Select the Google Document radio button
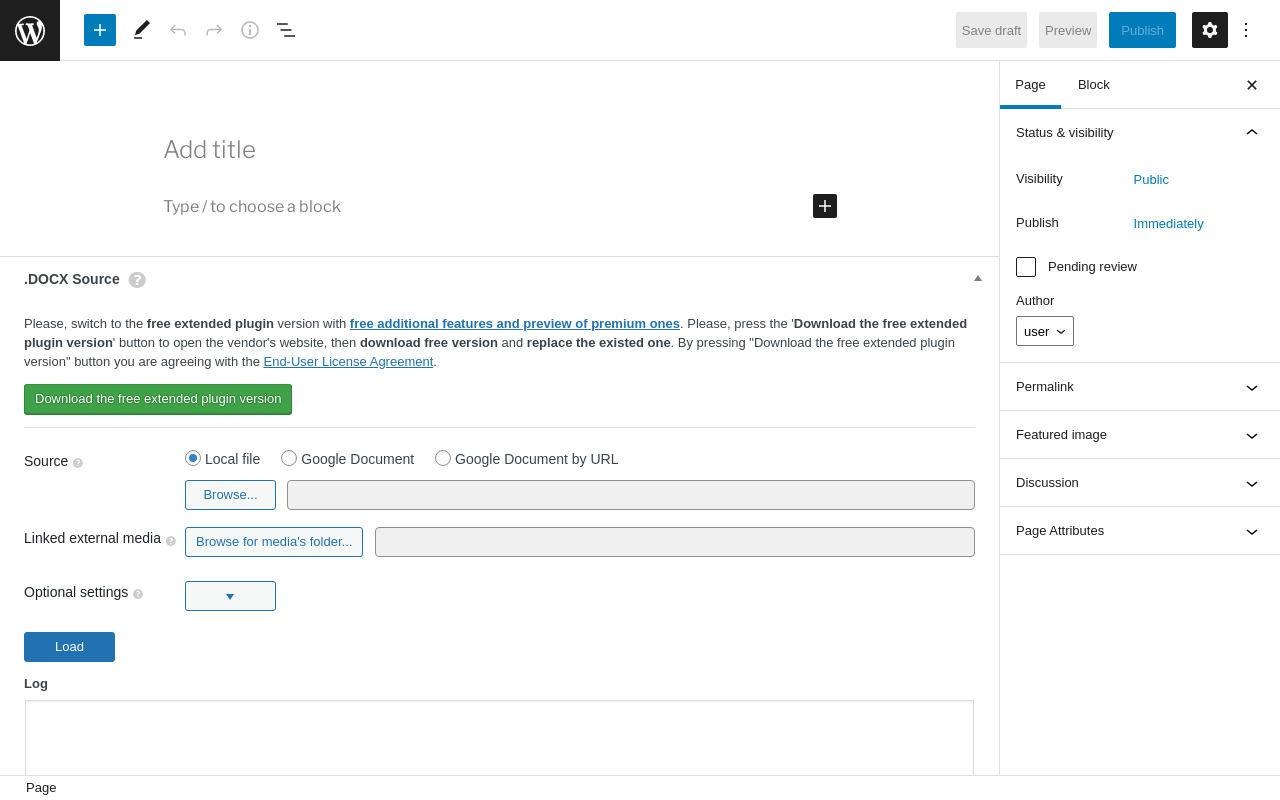 (x=289, y=458)
